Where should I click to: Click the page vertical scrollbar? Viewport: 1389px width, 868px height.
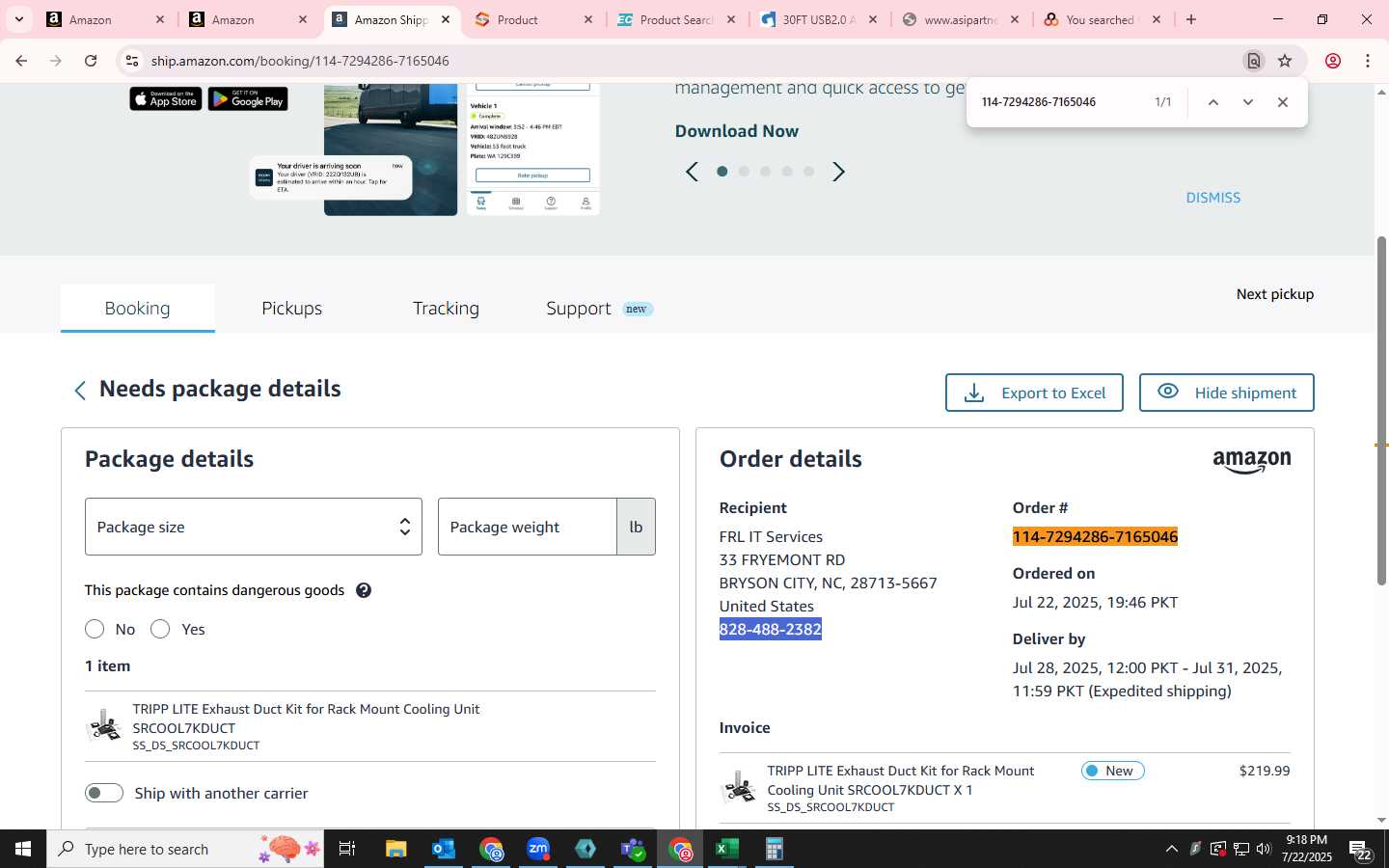pyautogui.click(x=1382, y=410)
